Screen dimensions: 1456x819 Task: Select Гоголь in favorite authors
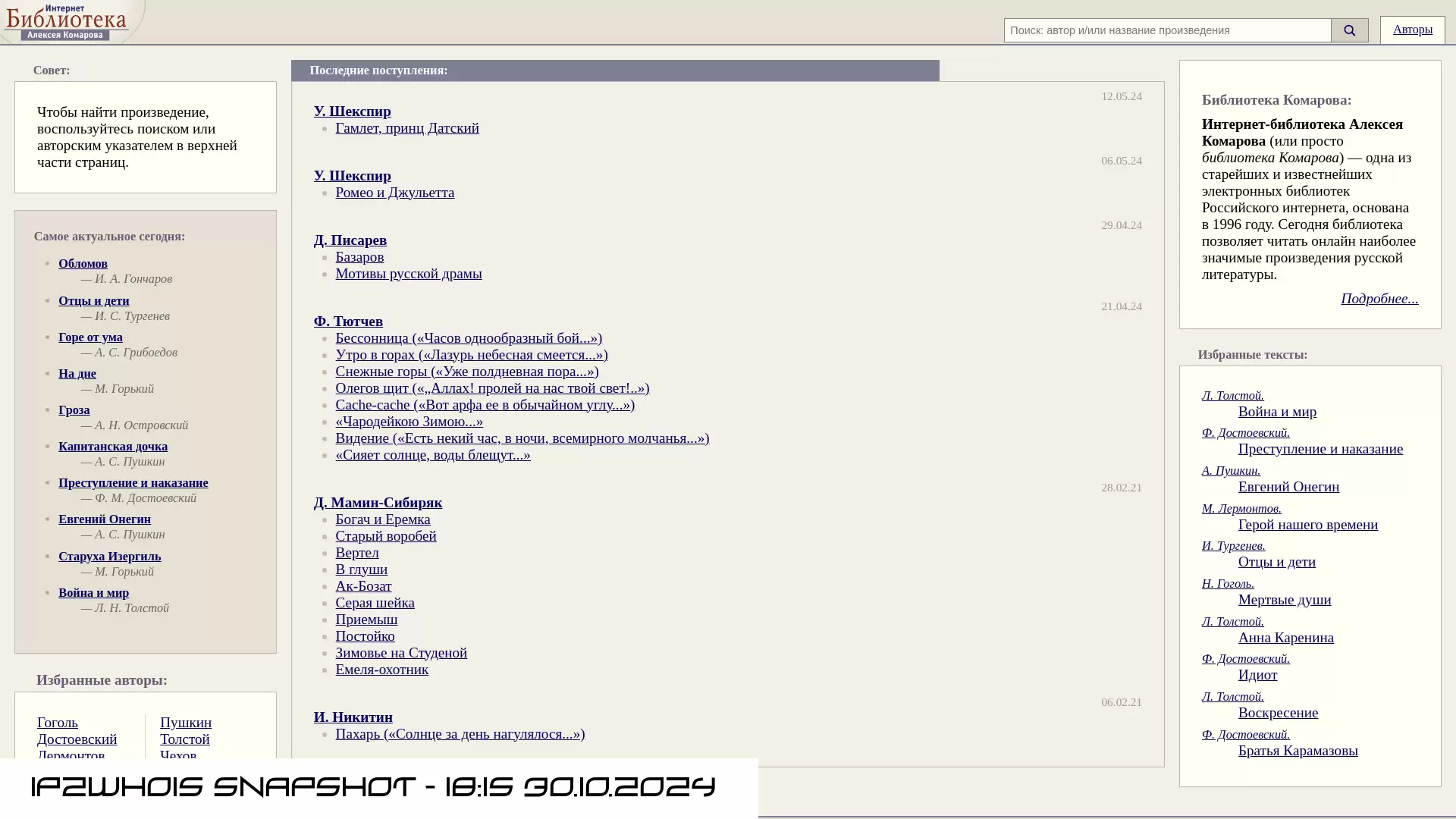tap(58, 723)
